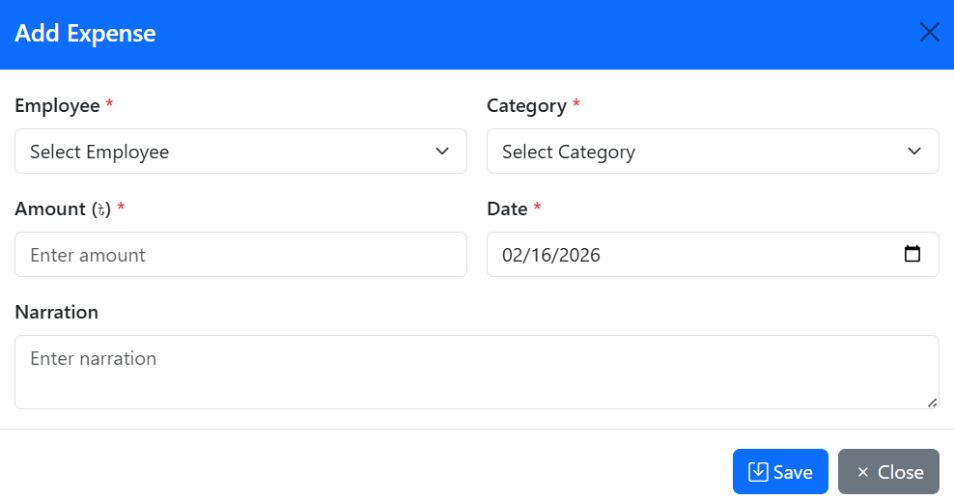Screen dimensions: 954x500
Task: Click the Category dropdown chevron arrow
Action: pos(914,152)
